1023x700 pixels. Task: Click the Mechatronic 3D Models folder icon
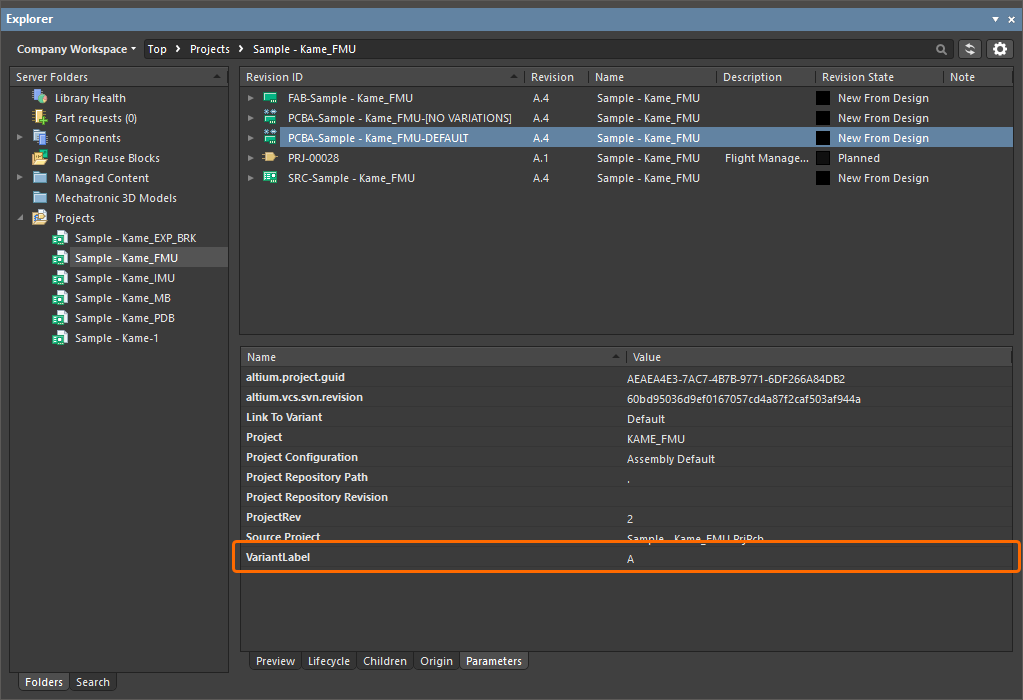pyautogui.click(x=40, y=198)
